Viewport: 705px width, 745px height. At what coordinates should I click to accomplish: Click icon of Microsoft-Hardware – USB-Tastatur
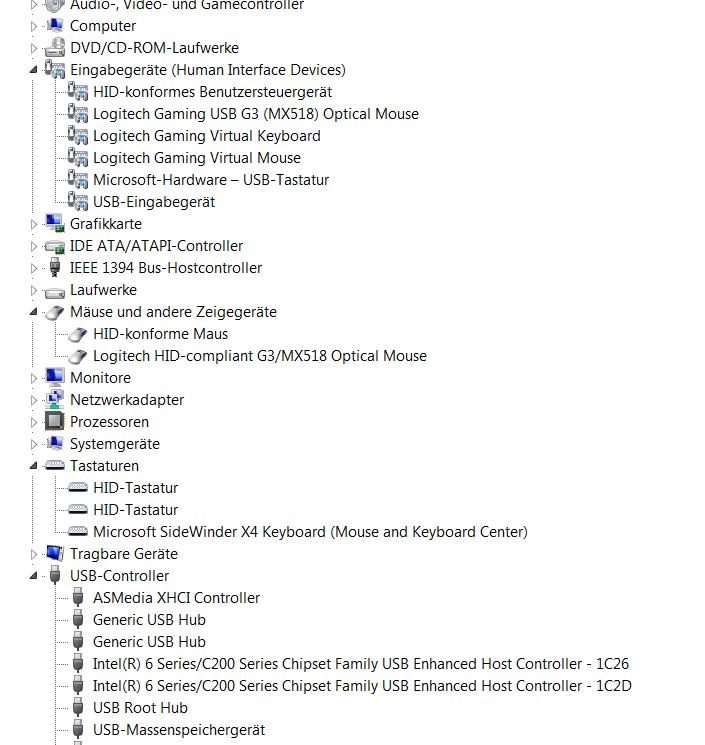coord(78,180)
